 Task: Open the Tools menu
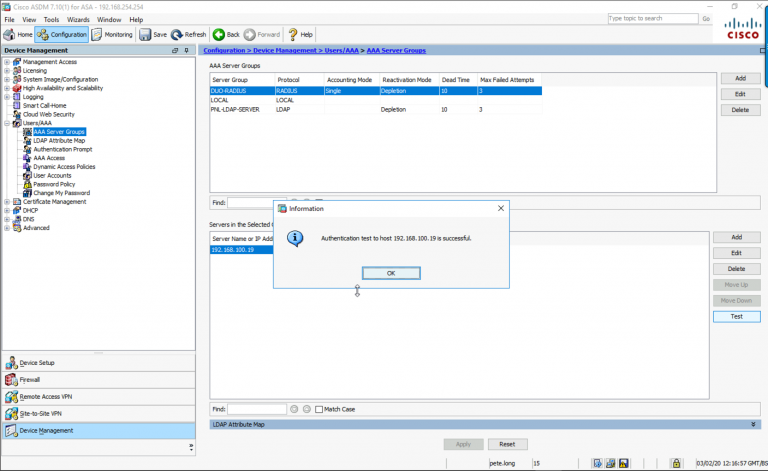[51, 20]
